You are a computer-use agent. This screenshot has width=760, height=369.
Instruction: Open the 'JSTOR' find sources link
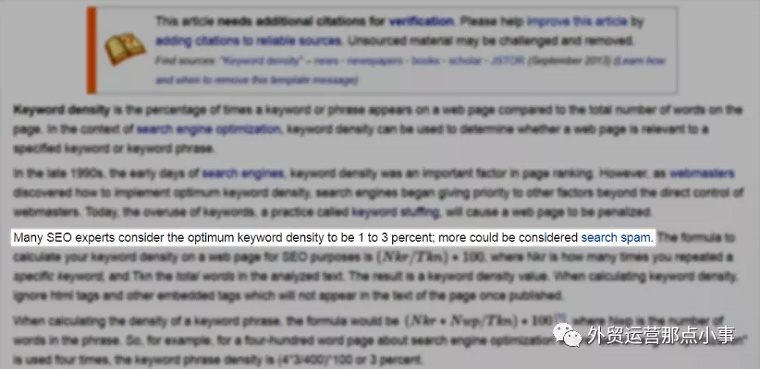click(507, 61)
